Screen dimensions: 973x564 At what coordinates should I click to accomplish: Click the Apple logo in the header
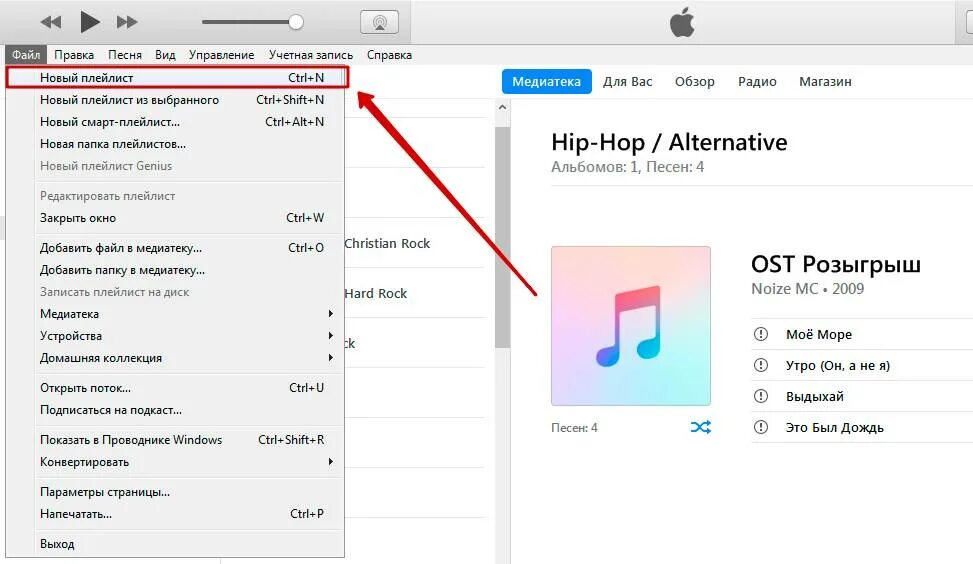point(682,22)
